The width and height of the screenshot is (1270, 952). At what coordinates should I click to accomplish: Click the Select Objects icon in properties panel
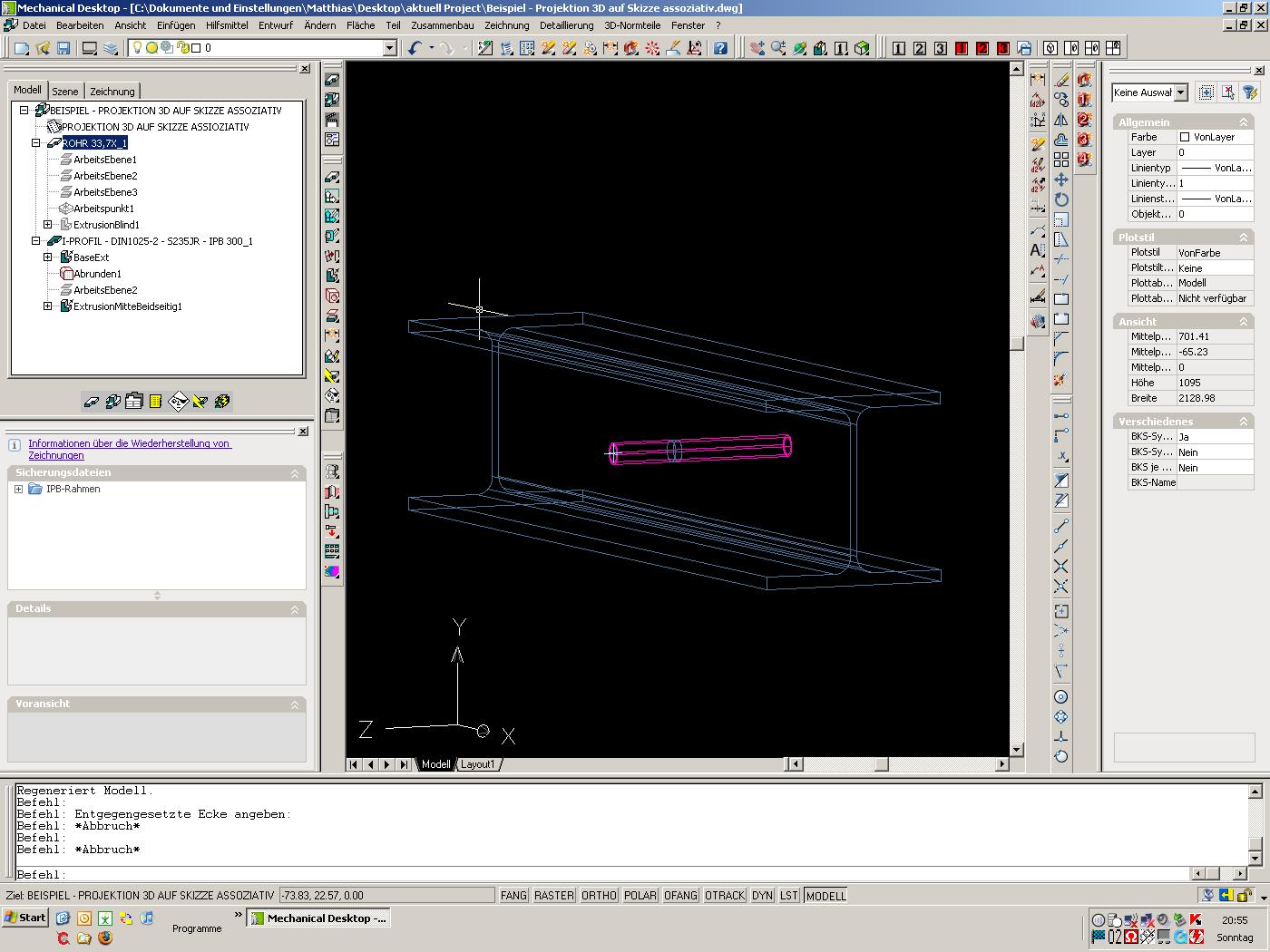[x=1228, y=92]
